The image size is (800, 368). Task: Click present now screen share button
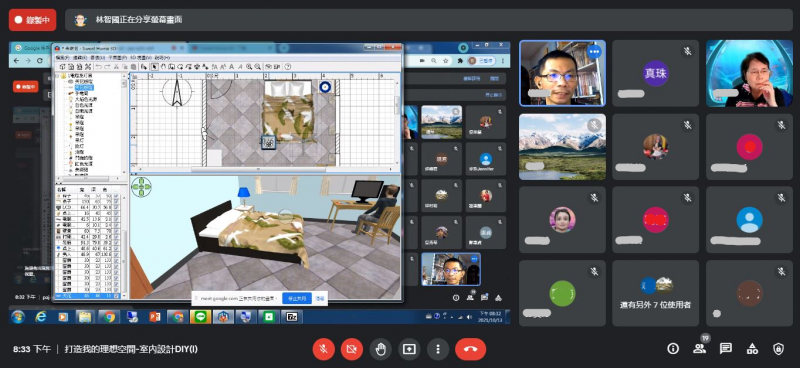409,349
